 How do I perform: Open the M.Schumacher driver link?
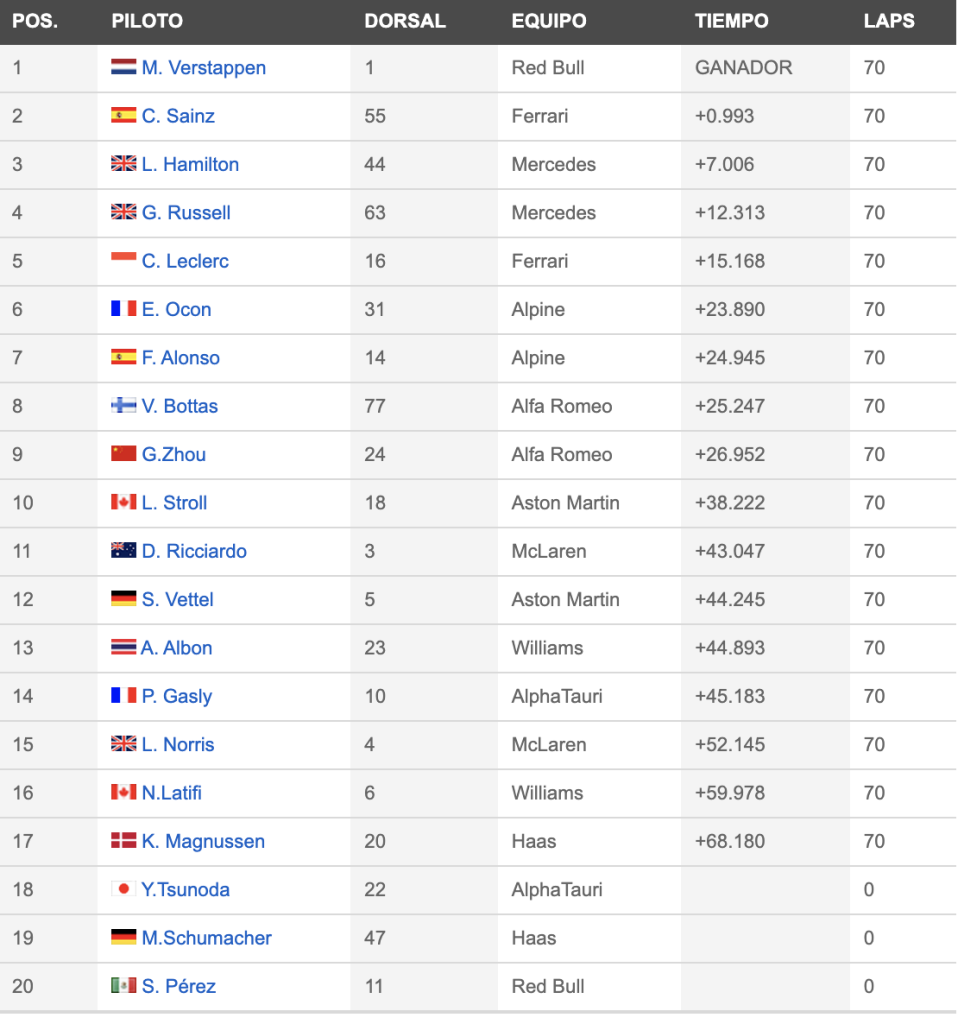206,938
